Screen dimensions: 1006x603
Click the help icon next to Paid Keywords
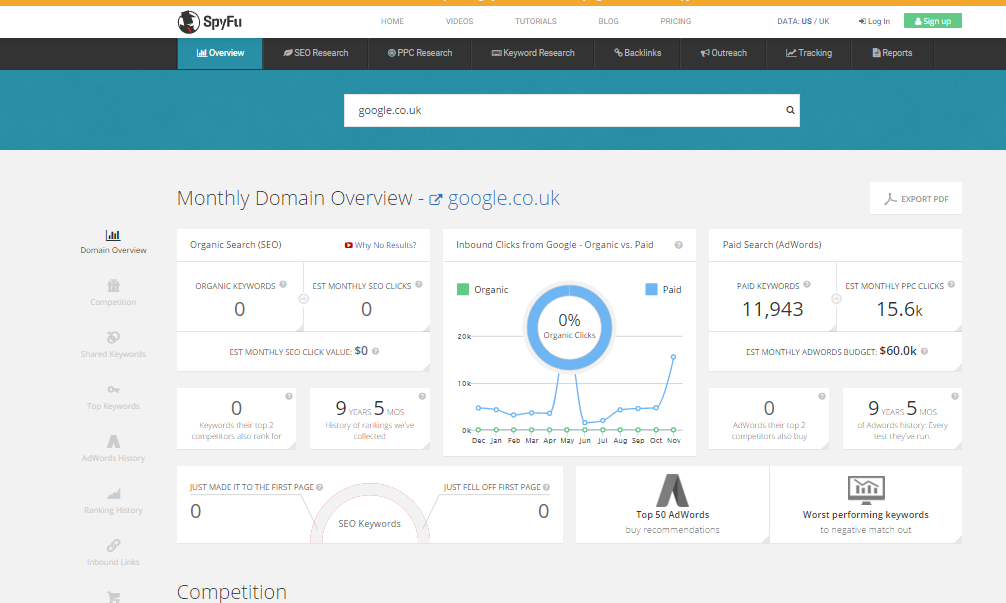click(807, 285)
